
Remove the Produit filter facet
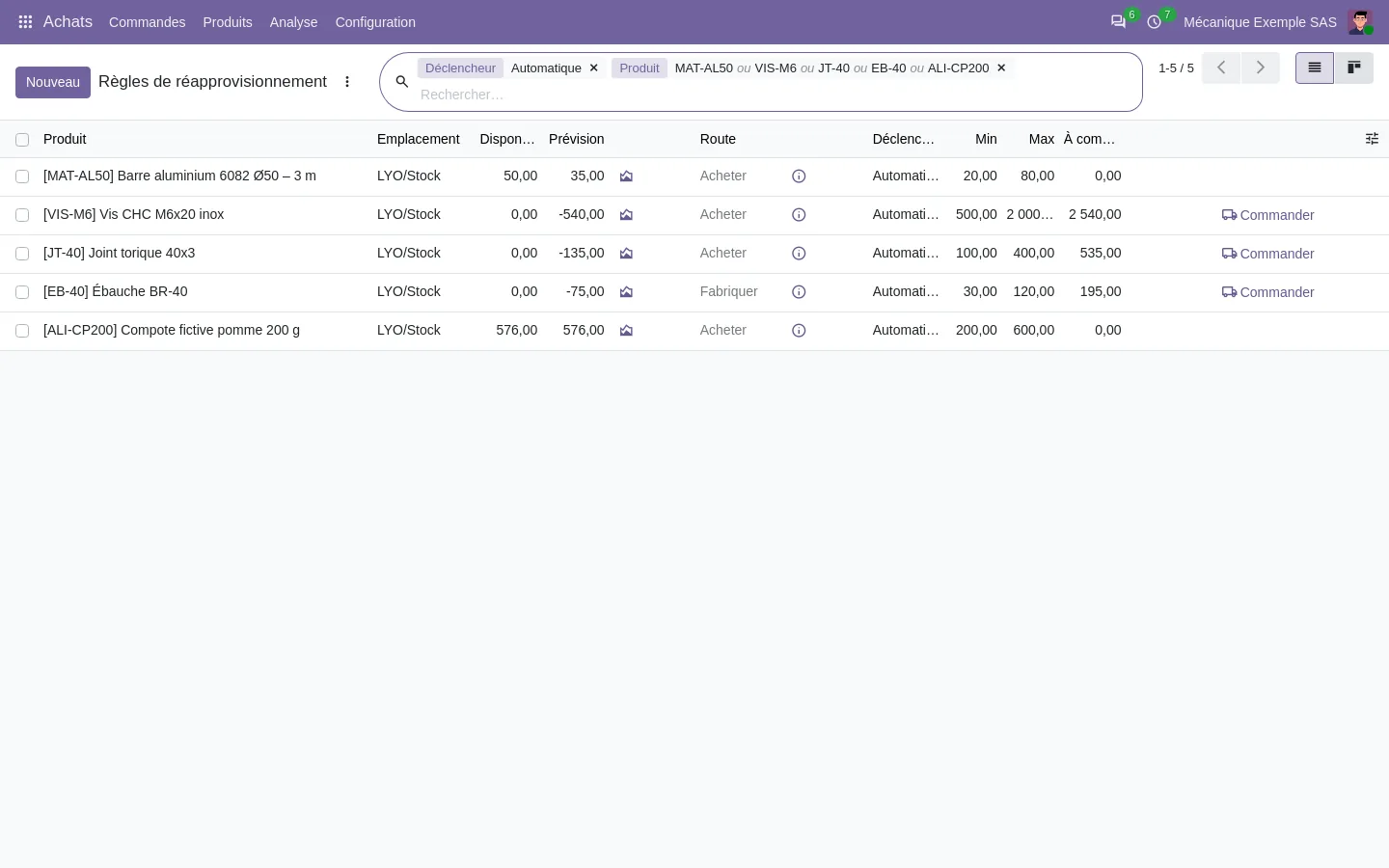pyautogui.click(x=1001, y=68)
